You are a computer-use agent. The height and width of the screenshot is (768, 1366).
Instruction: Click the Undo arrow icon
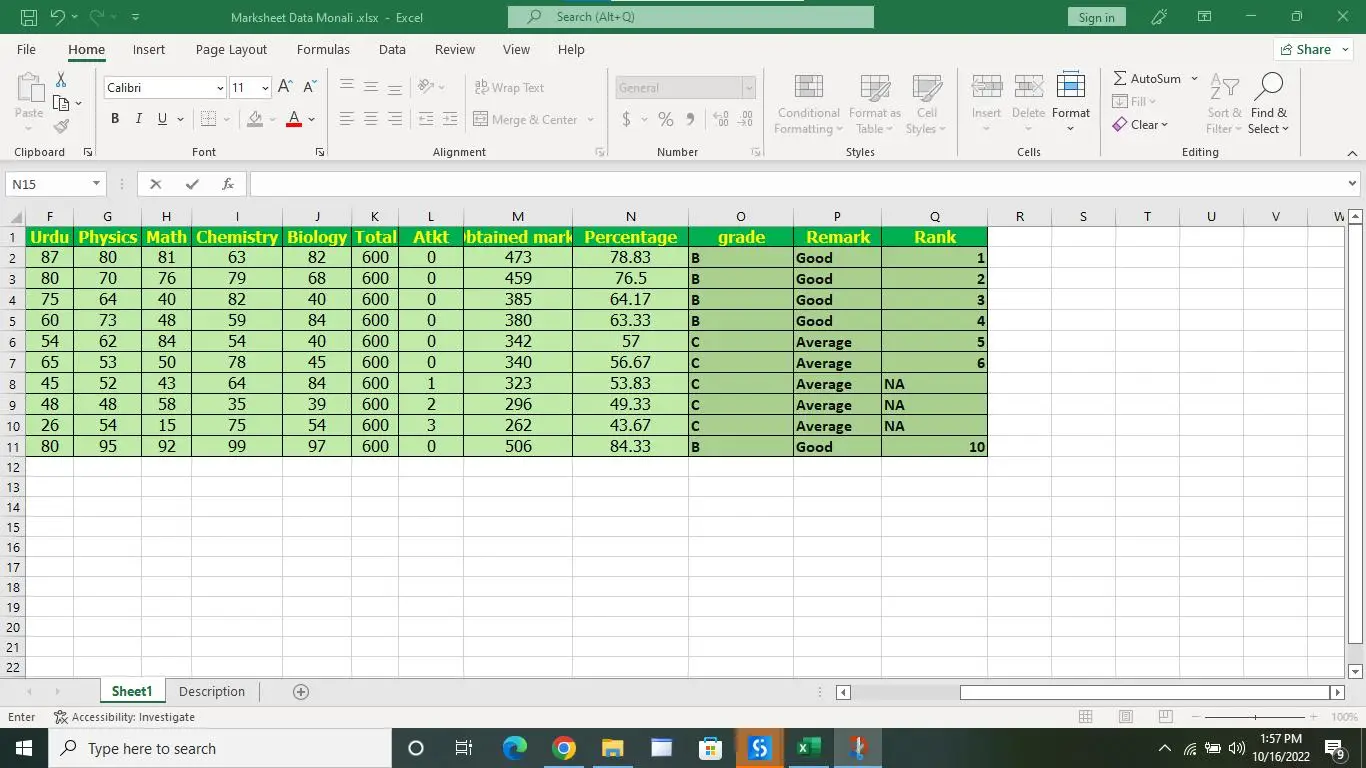[57, 17]
